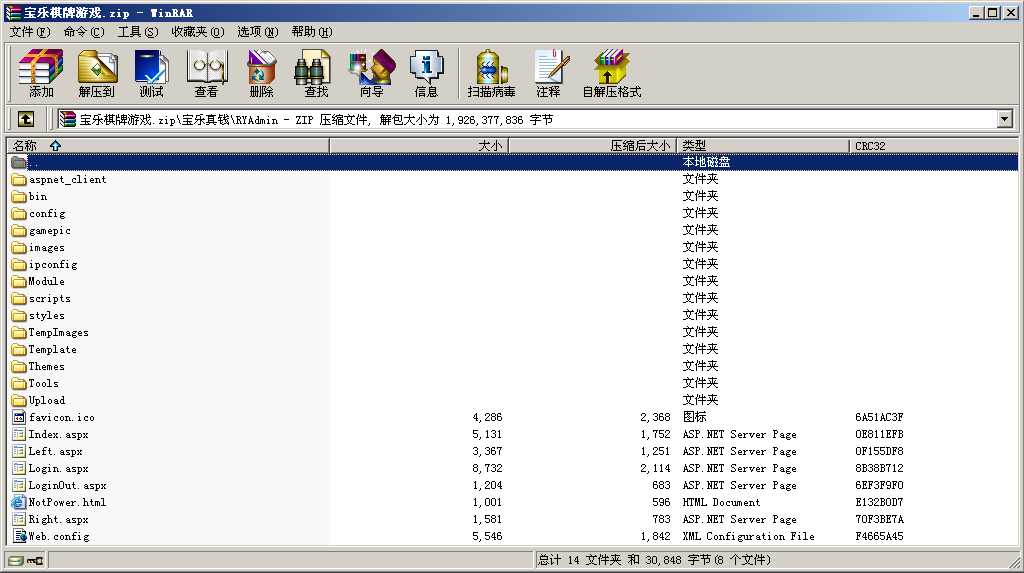
Task: Open the Wizard (向导) toolbar icon
Action: 372,73
